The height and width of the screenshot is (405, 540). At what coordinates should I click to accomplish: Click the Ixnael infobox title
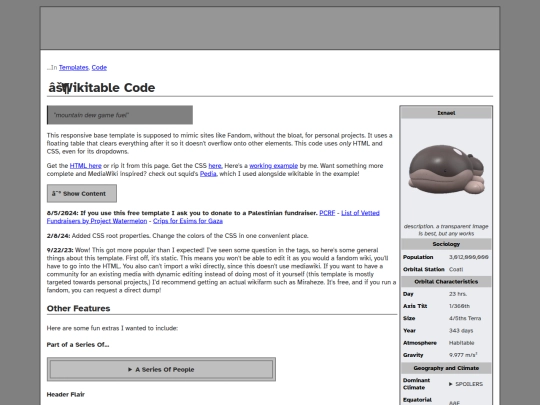(x=446, y=113)
